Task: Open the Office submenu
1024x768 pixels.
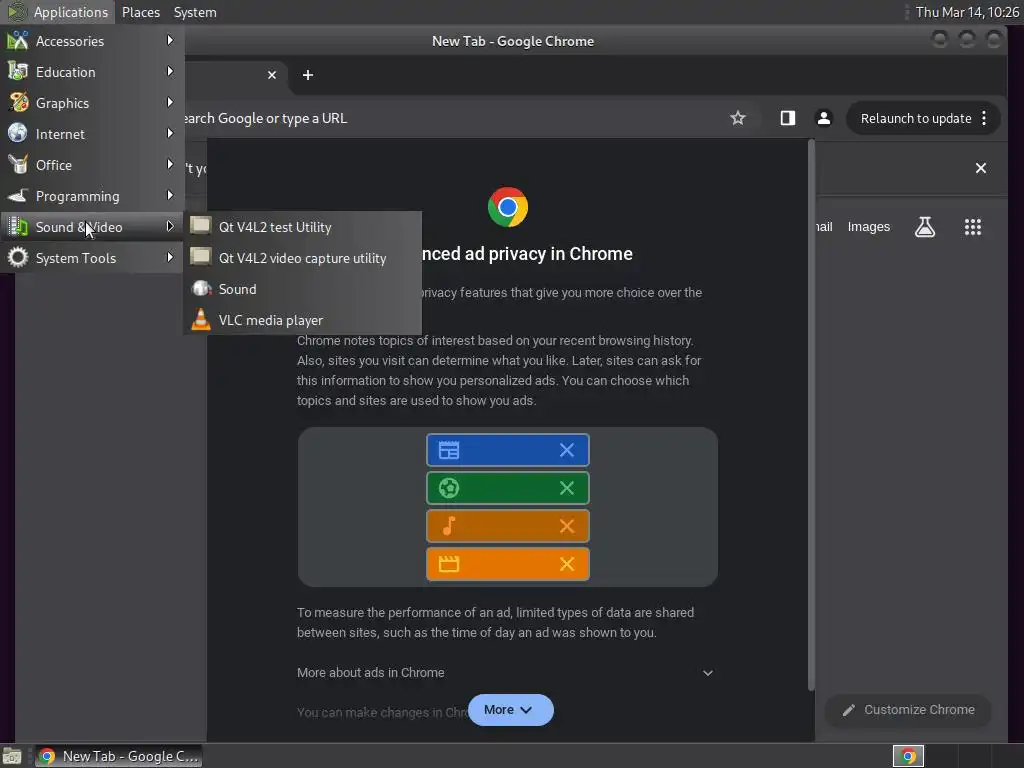Action: [92, 165]
